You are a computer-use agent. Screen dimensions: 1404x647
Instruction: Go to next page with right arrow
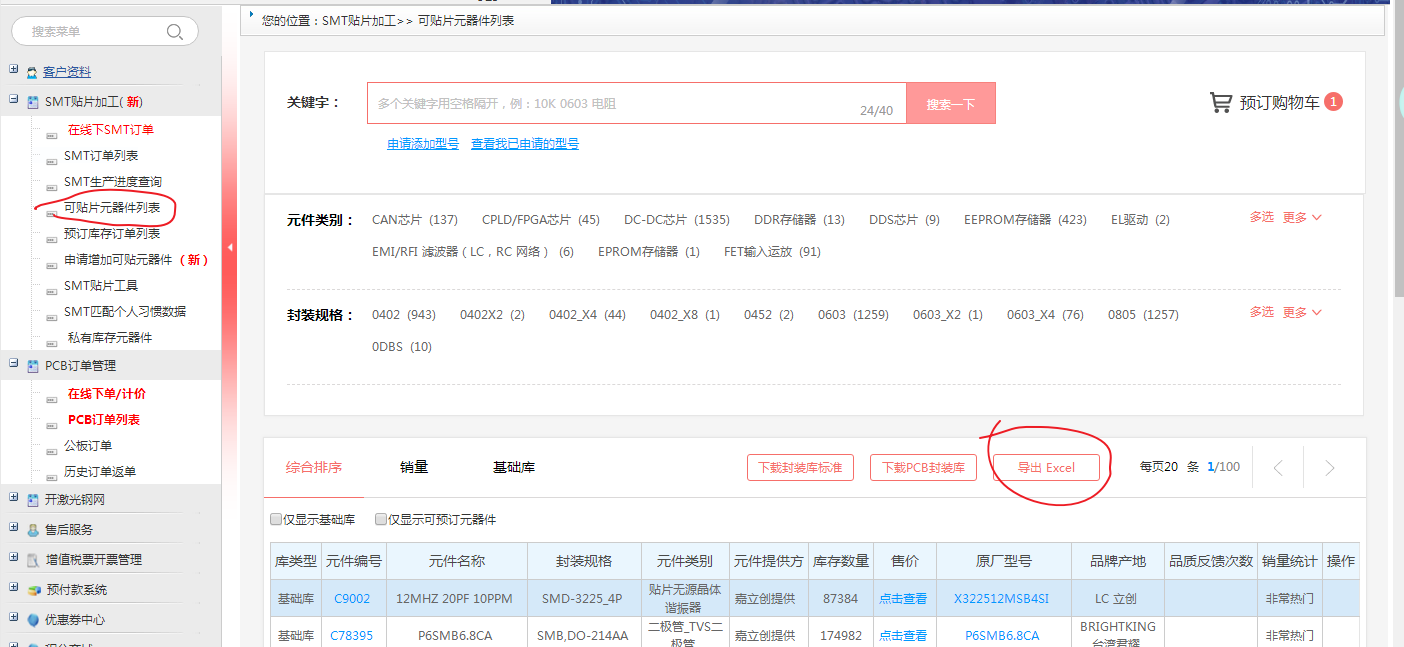[1329, 468]
